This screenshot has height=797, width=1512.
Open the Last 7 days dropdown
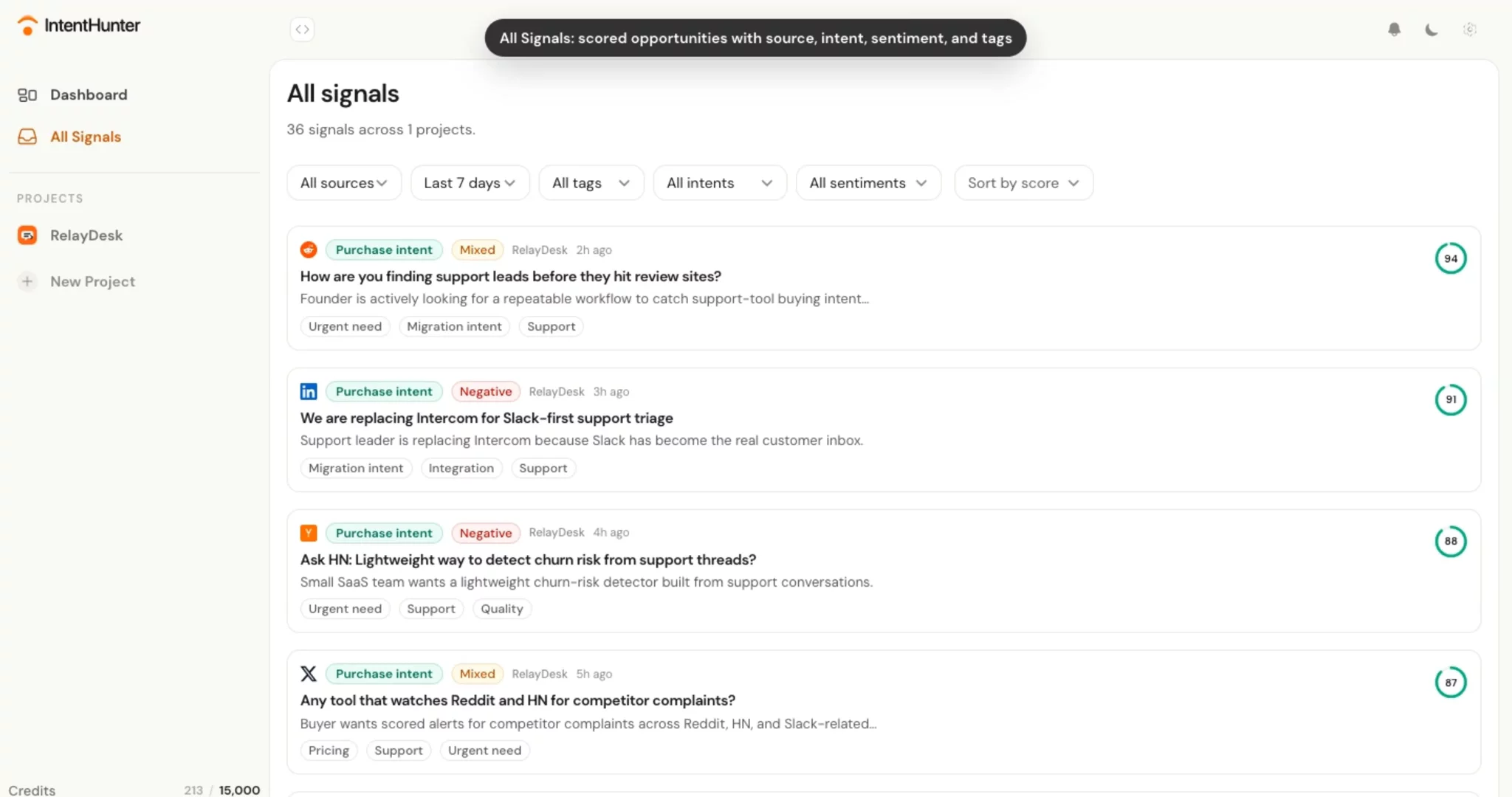(470, 182)
